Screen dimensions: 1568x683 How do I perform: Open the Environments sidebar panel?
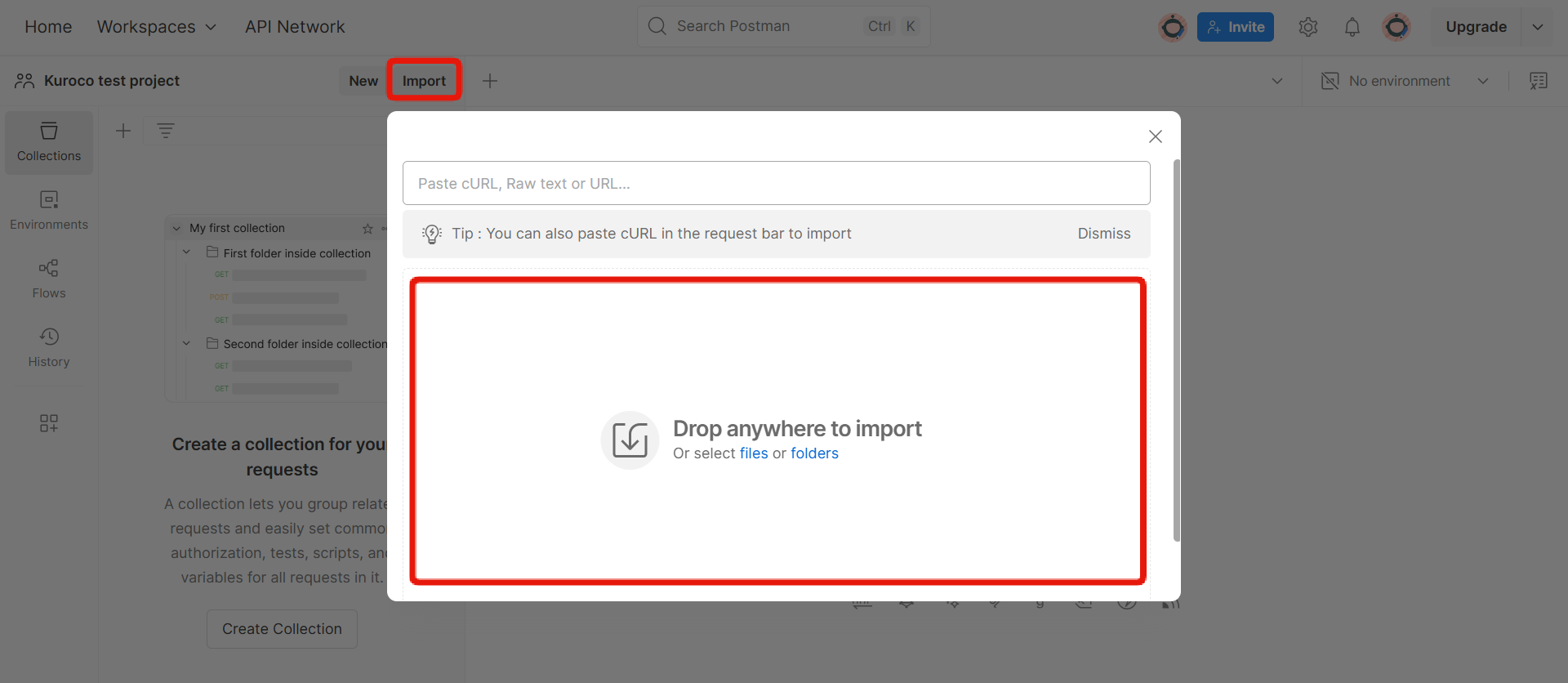[49, 211]
